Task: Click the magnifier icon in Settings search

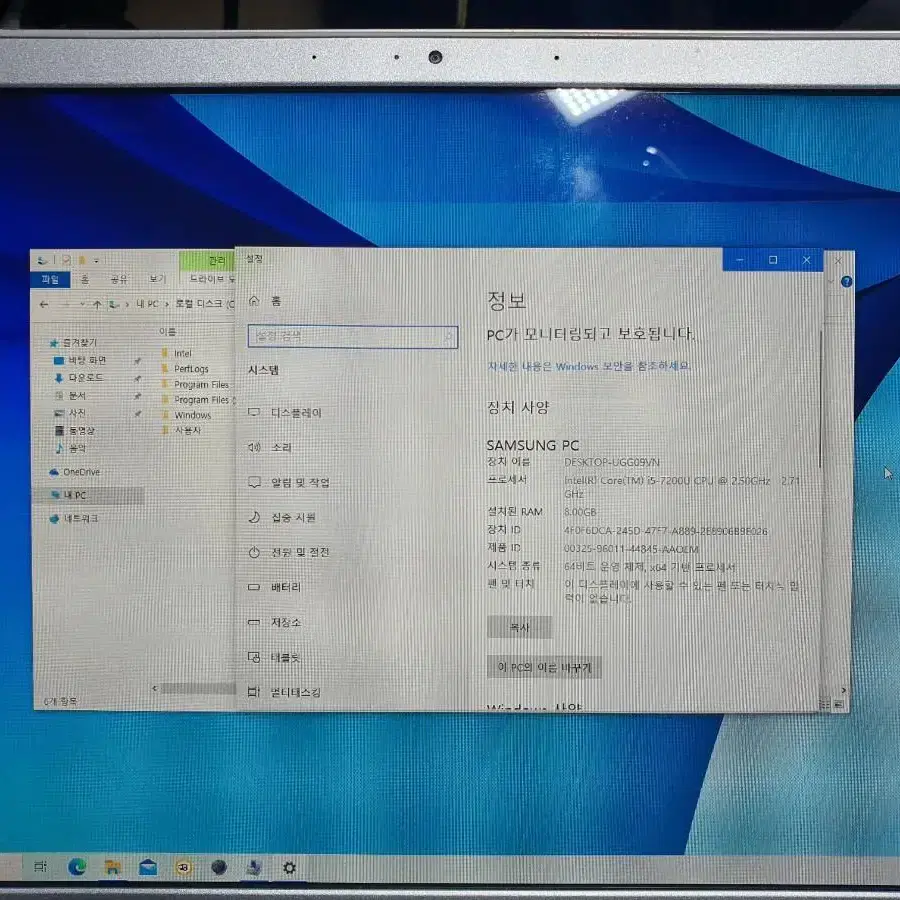Action: coord(448,337)
